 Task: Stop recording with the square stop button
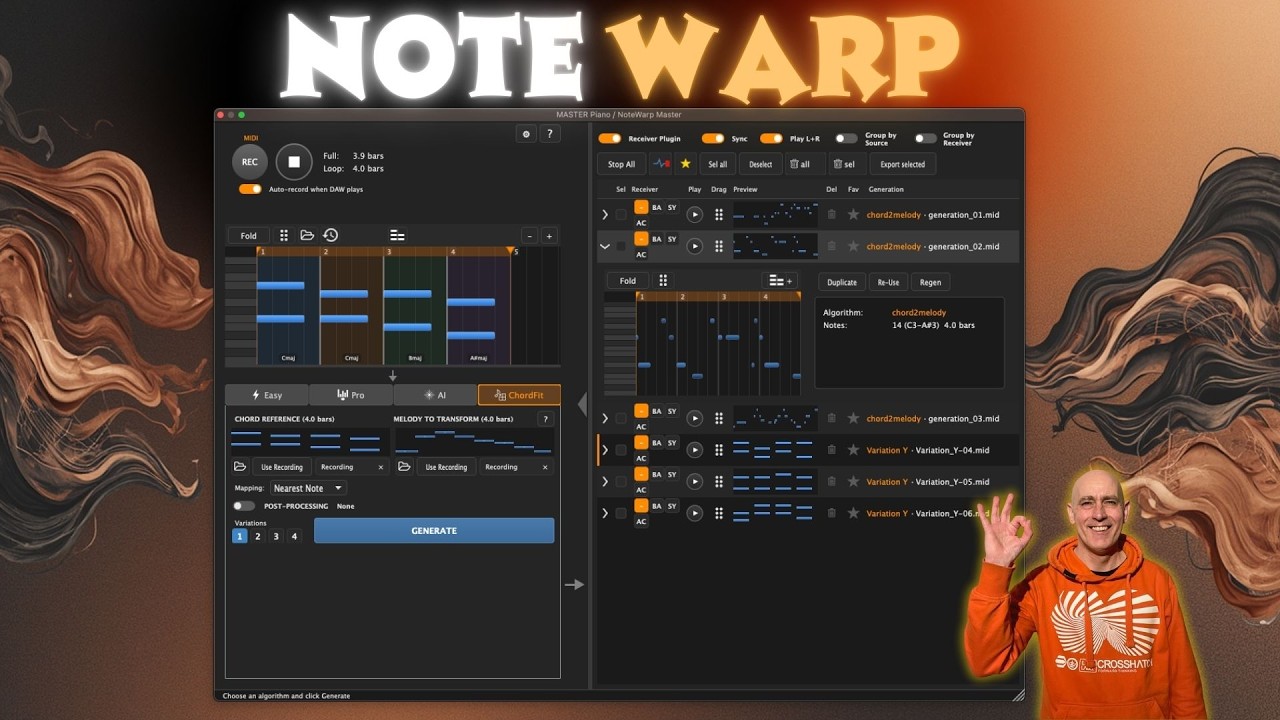click(x=294, y=161)
